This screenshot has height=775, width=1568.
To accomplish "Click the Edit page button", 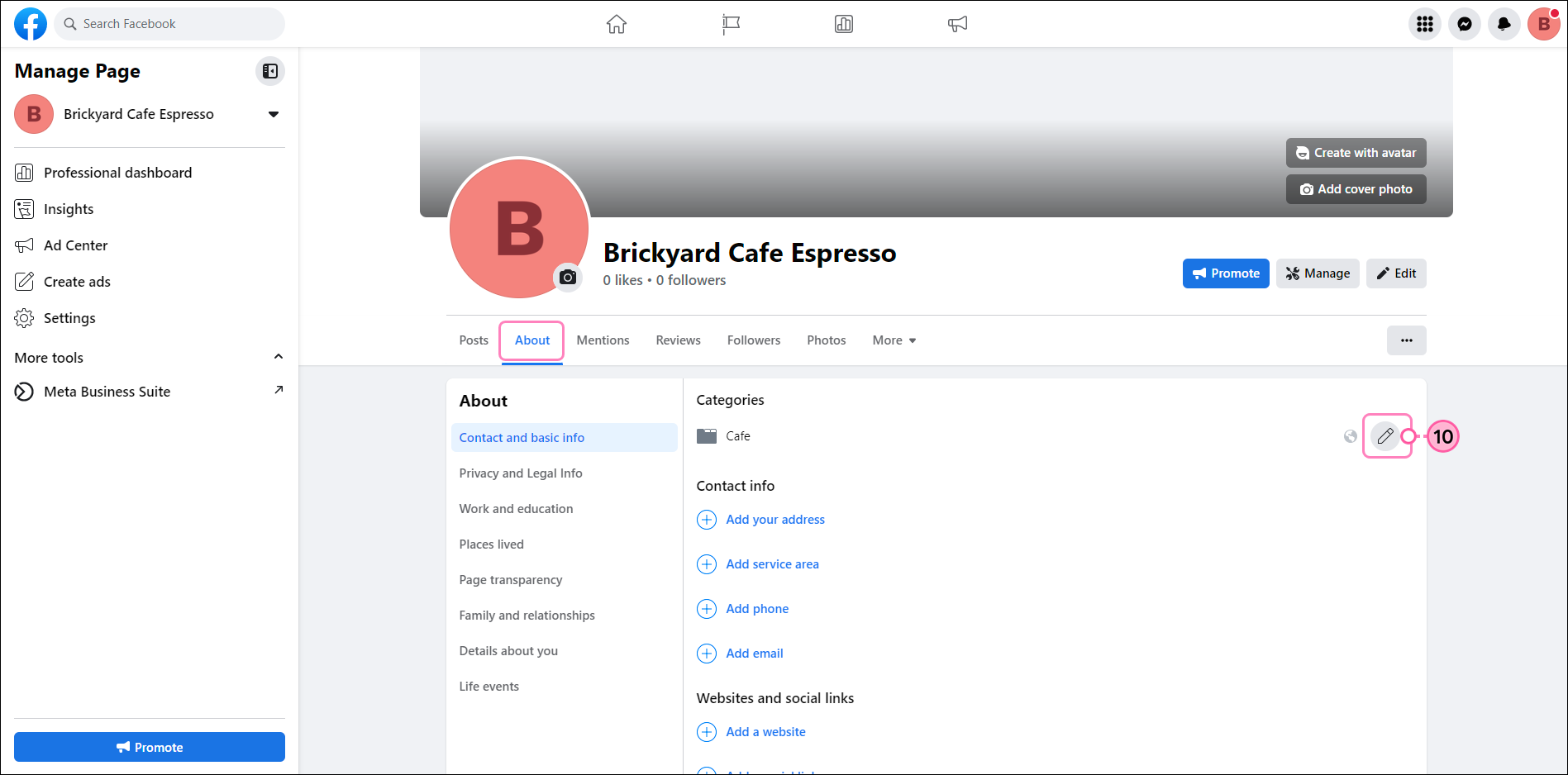I will (x=1396, y=273).
